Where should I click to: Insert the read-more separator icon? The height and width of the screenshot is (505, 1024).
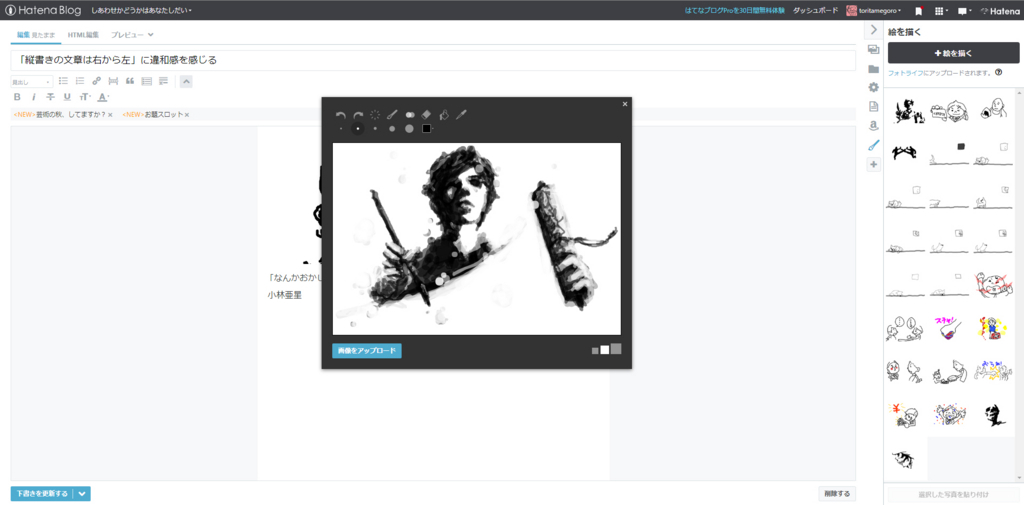click(113, 81)
